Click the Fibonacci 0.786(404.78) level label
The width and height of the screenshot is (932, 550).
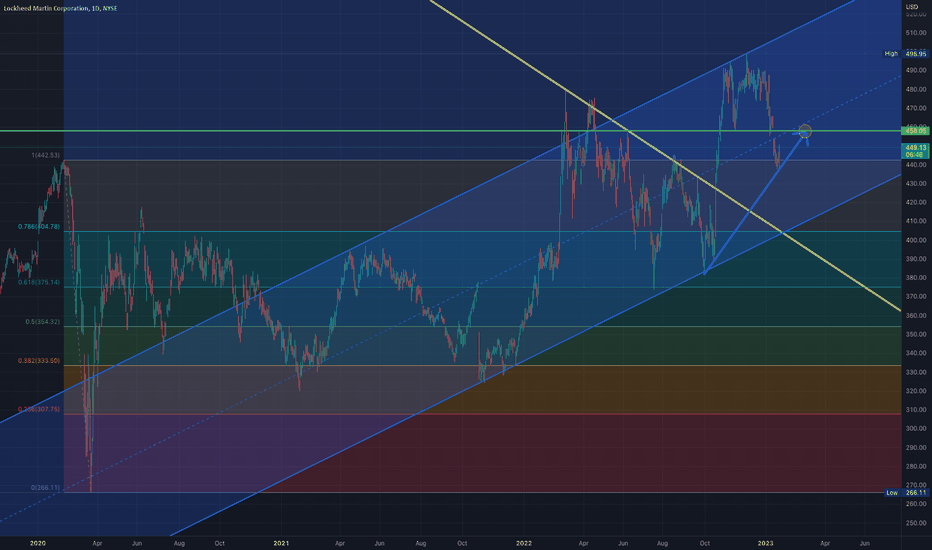point(39,227)
